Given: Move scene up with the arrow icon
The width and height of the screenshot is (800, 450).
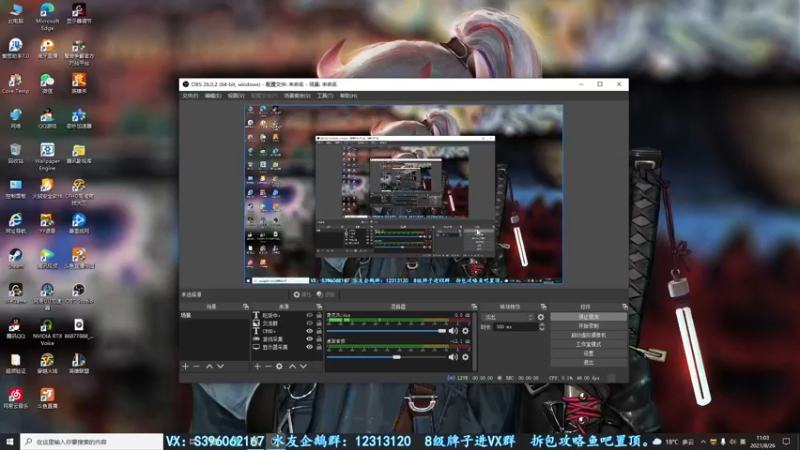Looking at the screenshot, I should click(x=209, y=366).
